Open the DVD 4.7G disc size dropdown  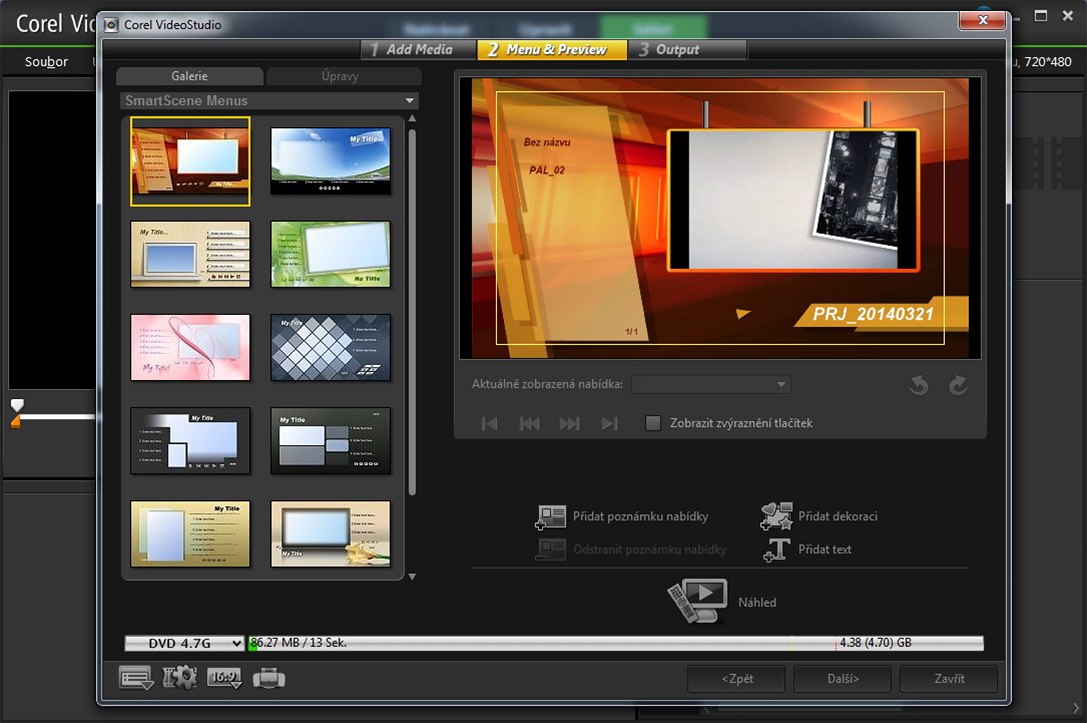coord(184,644)
